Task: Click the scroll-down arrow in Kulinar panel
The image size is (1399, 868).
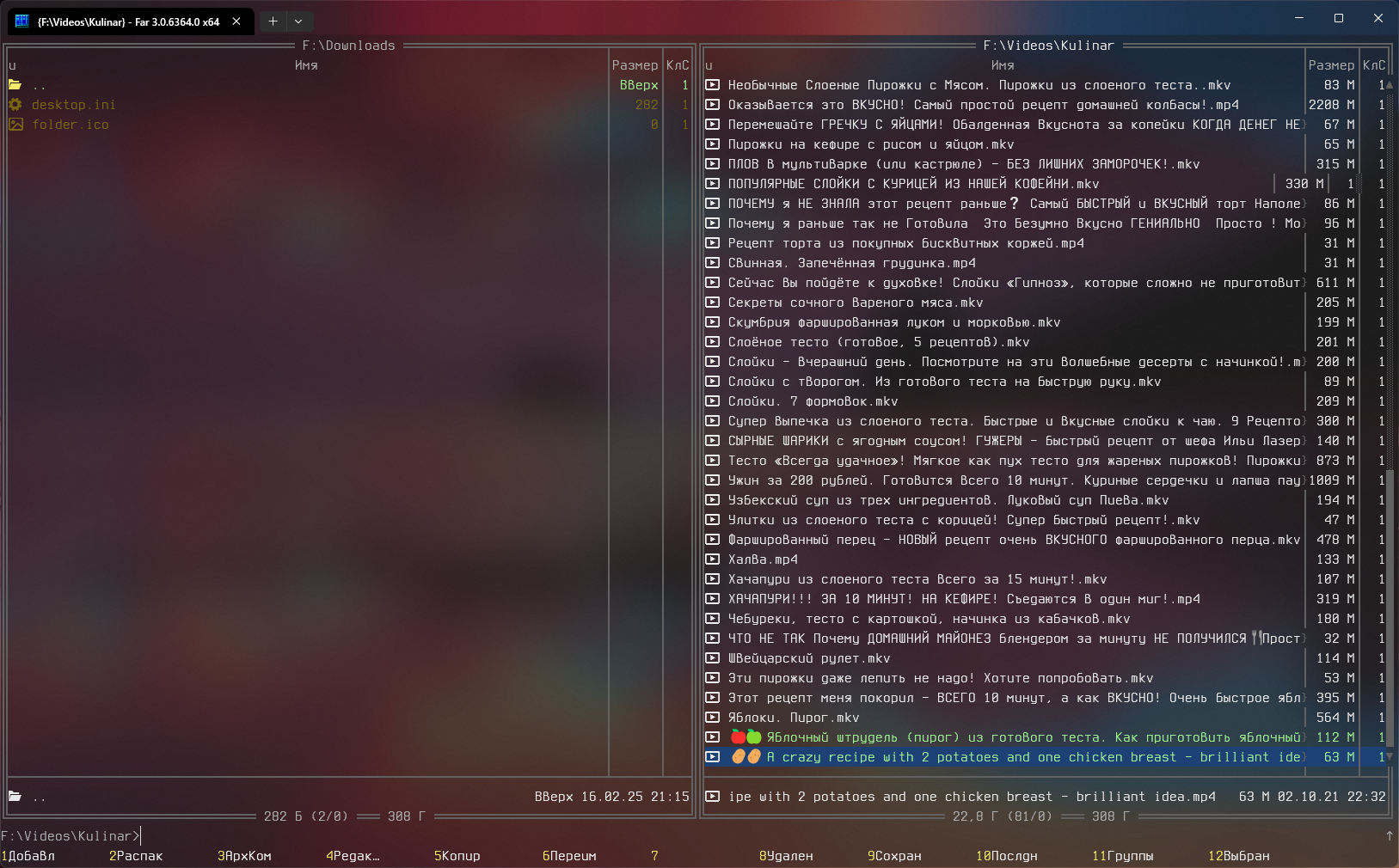Action: pos(1390,757)
